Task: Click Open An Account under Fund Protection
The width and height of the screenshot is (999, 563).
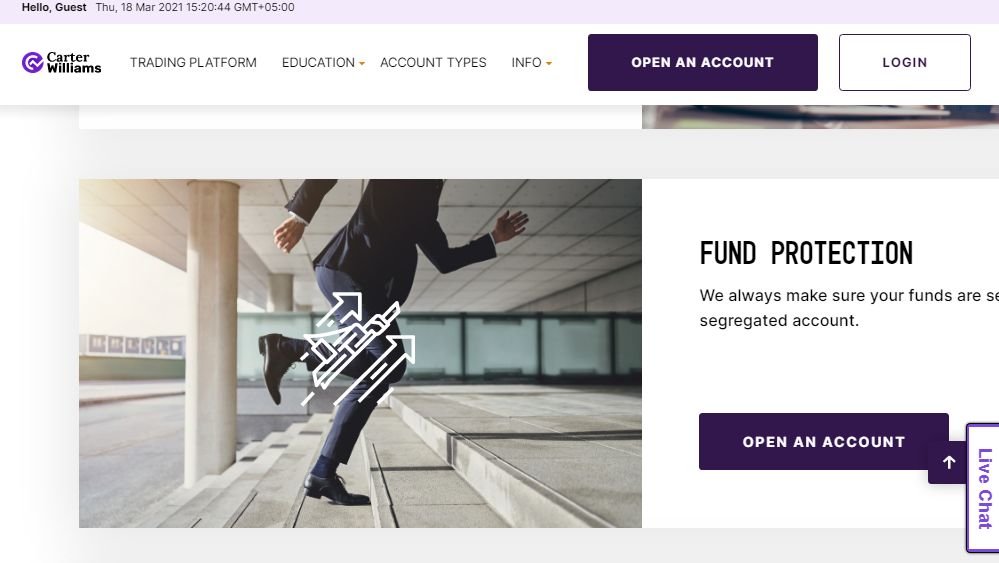Action: tap(823, 441)
